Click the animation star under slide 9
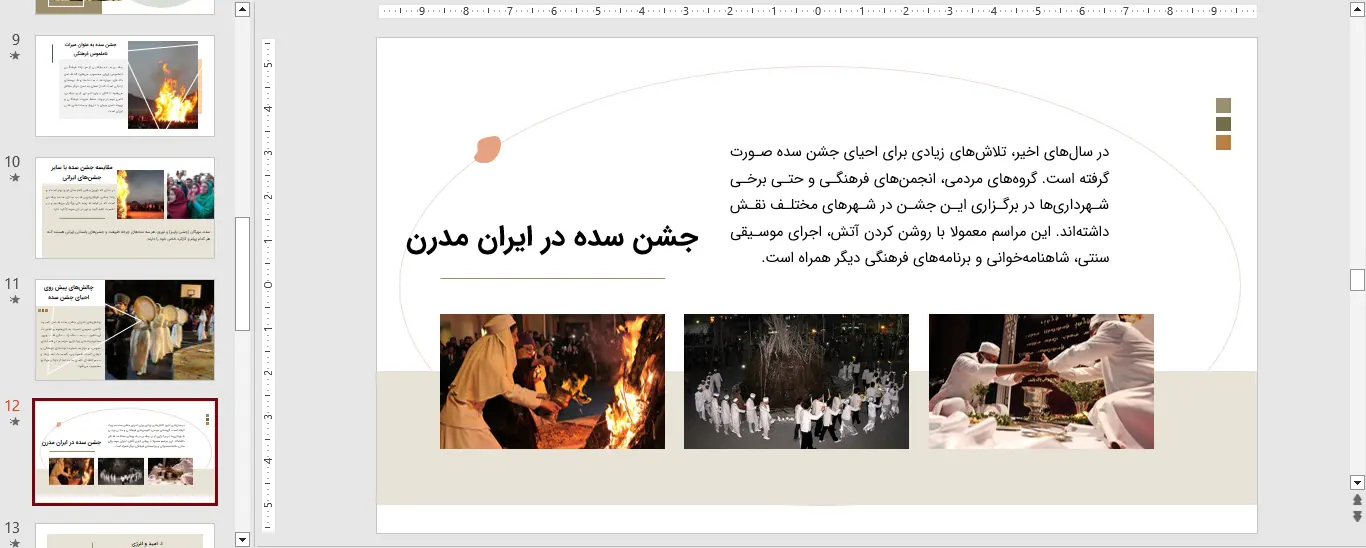 14,56
